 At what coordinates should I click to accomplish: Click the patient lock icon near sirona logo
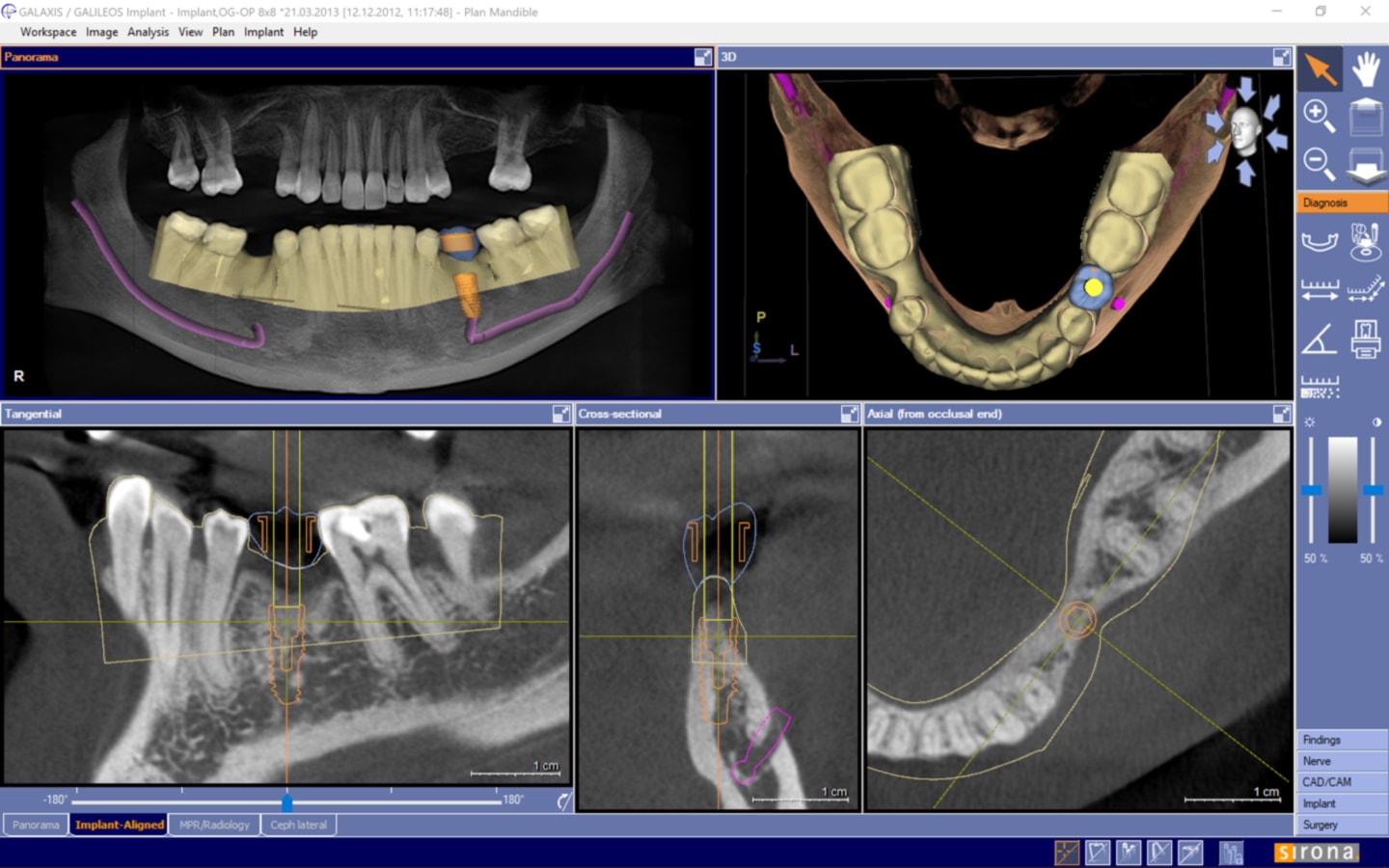(1231, 852)
